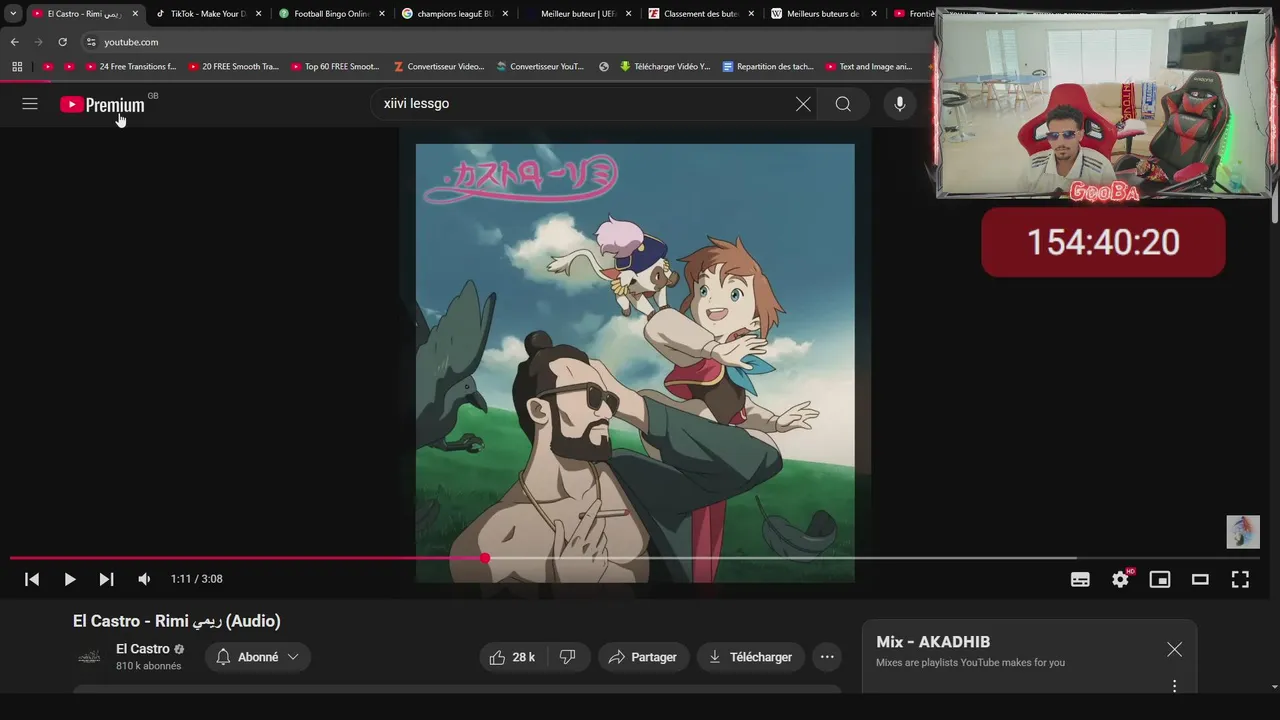Viewport: 1280px width, 720px height.
Task: Open '24 Free Transitions' bookmark
Action: pyautogui.click(x=130, y=67)
